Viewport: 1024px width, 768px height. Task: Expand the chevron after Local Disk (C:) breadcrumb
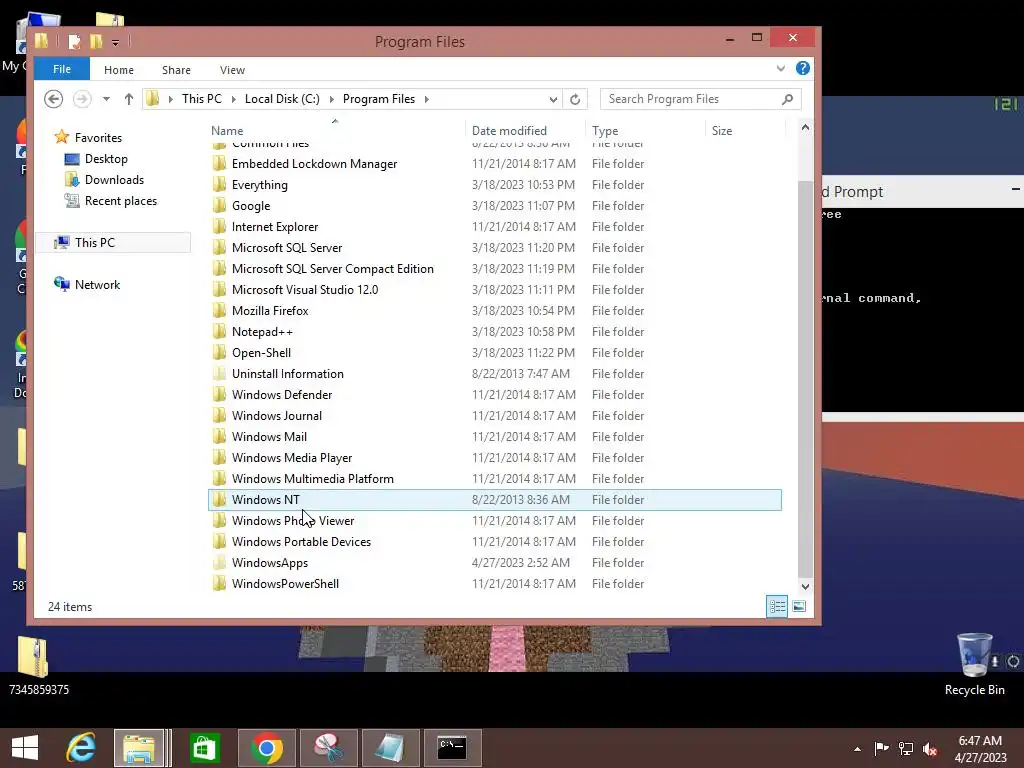(331, 99)
